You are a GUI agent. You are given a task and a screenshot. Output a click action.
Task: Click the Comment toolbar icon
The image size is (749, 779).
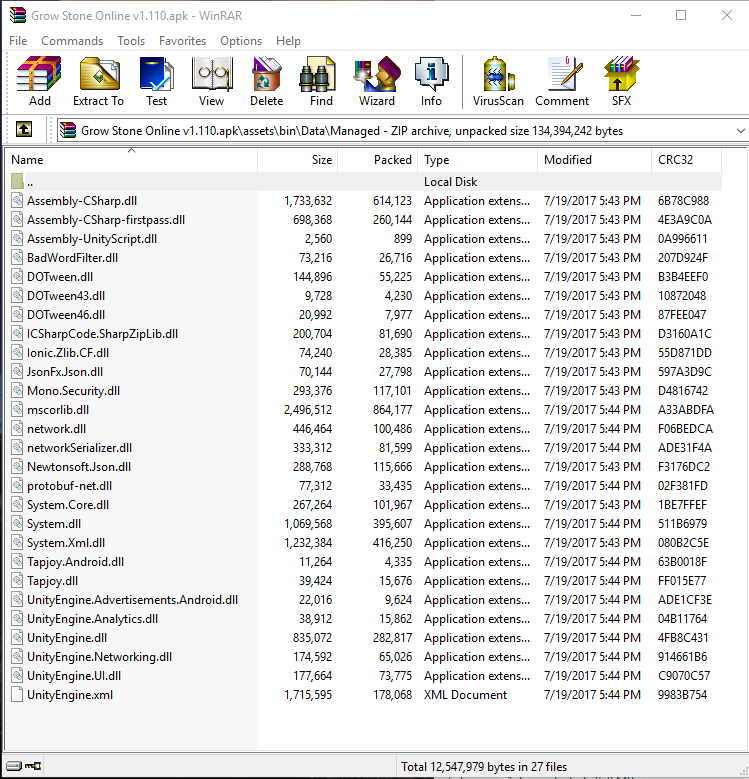coord(565,74)
